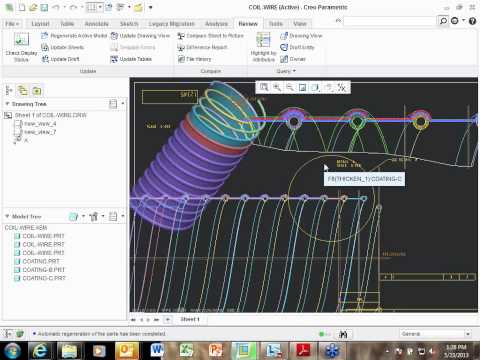Screen dimensions: 480x360
Task: Open Microsoft Word from taskbar
Action: point(157,351)
